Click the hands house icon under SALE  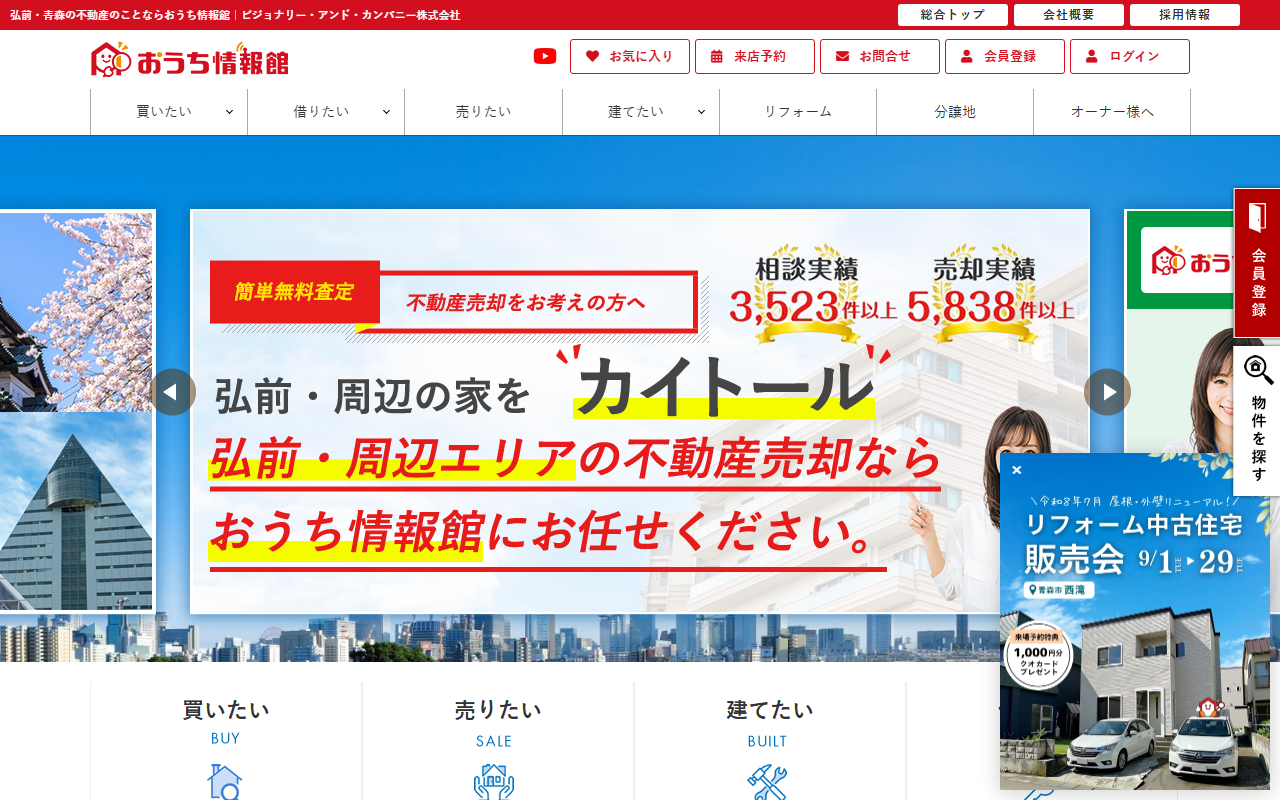[x=494, y=782]
